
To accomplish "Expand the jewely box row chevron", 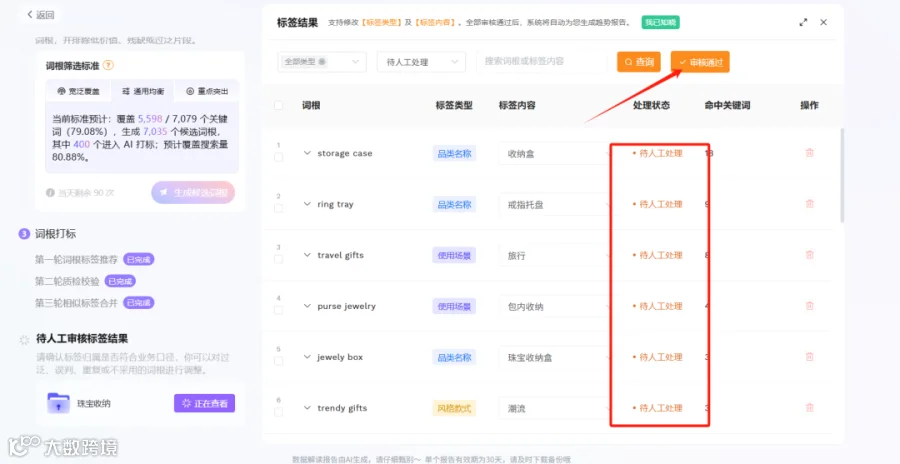I will point(307,357).
